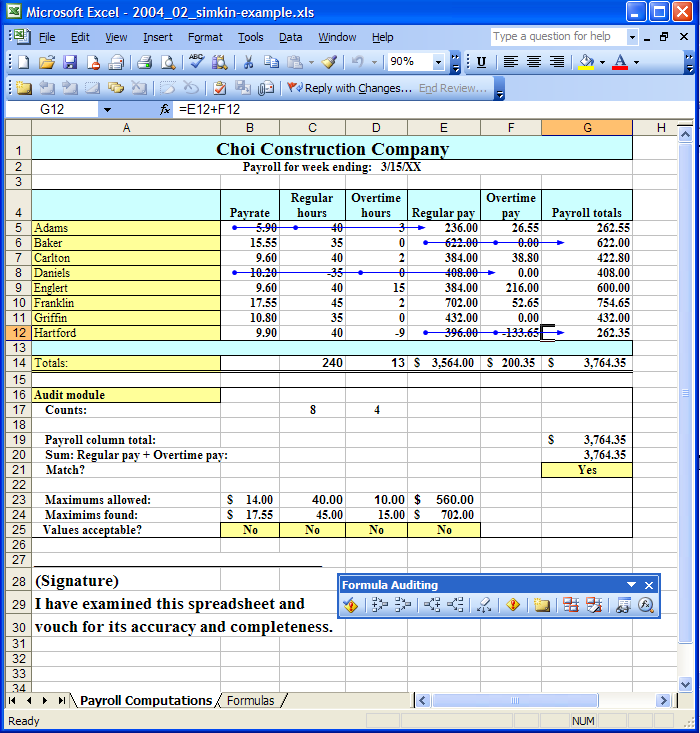Click the Error Checking icon in Formula Auditing
The width and height of the screenshot is (700, 733).
(x=351, y=605)
